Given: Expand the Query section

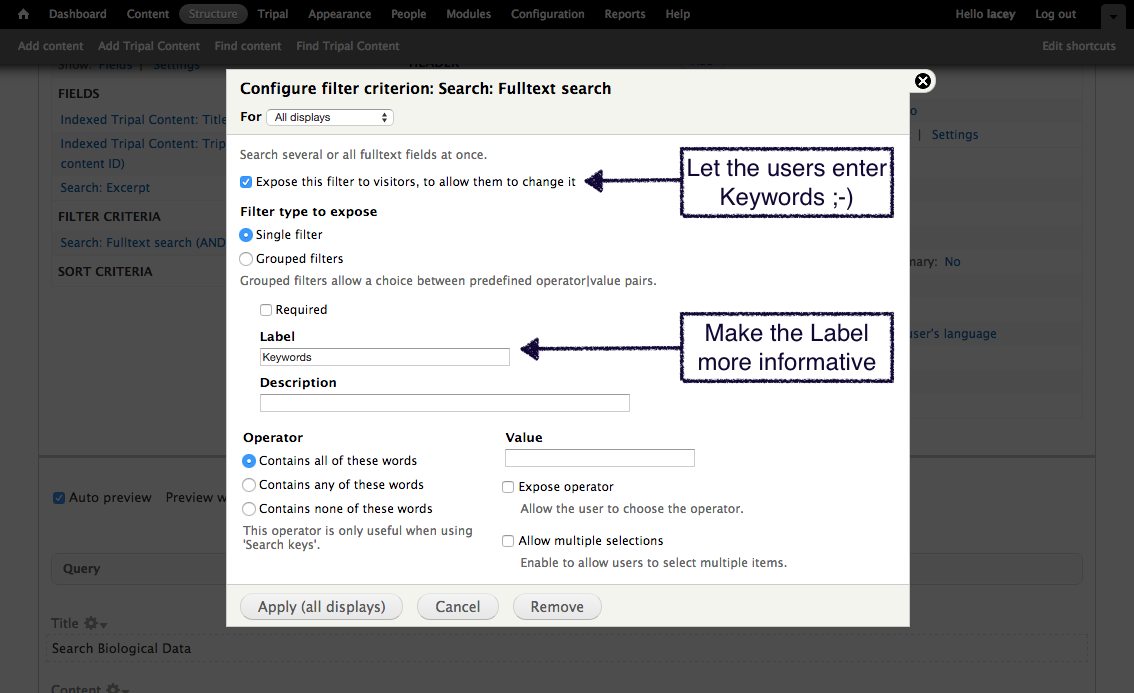Looking at the screenshot, I should [82, 569].
